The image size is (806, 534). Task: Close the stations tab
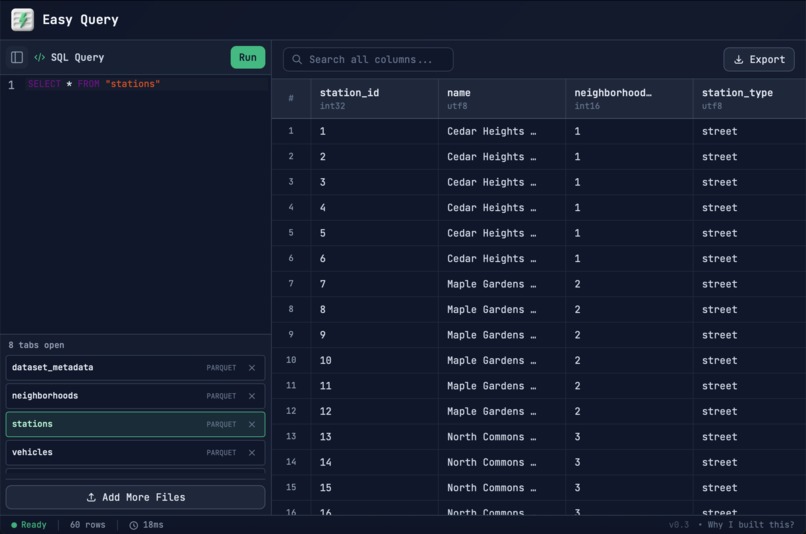252,424
